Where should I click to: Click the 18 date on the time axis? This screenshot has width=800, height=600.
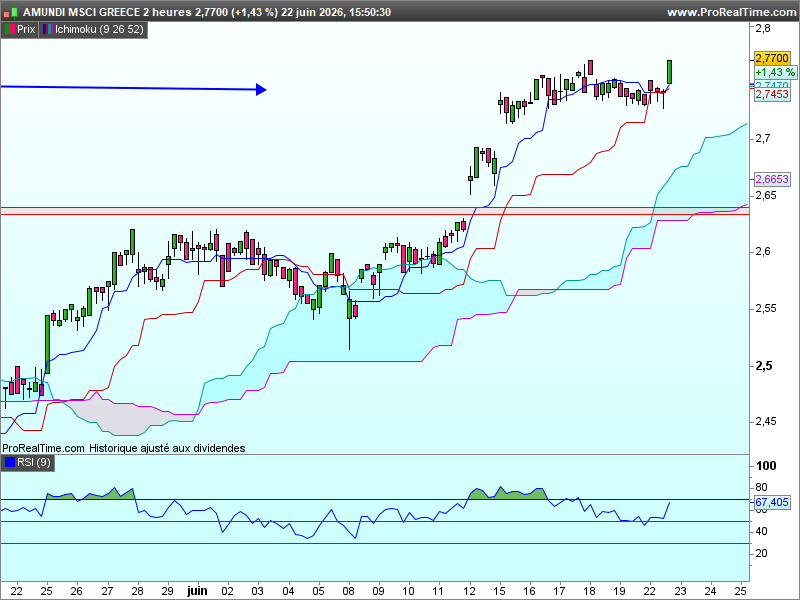[589, 591]
